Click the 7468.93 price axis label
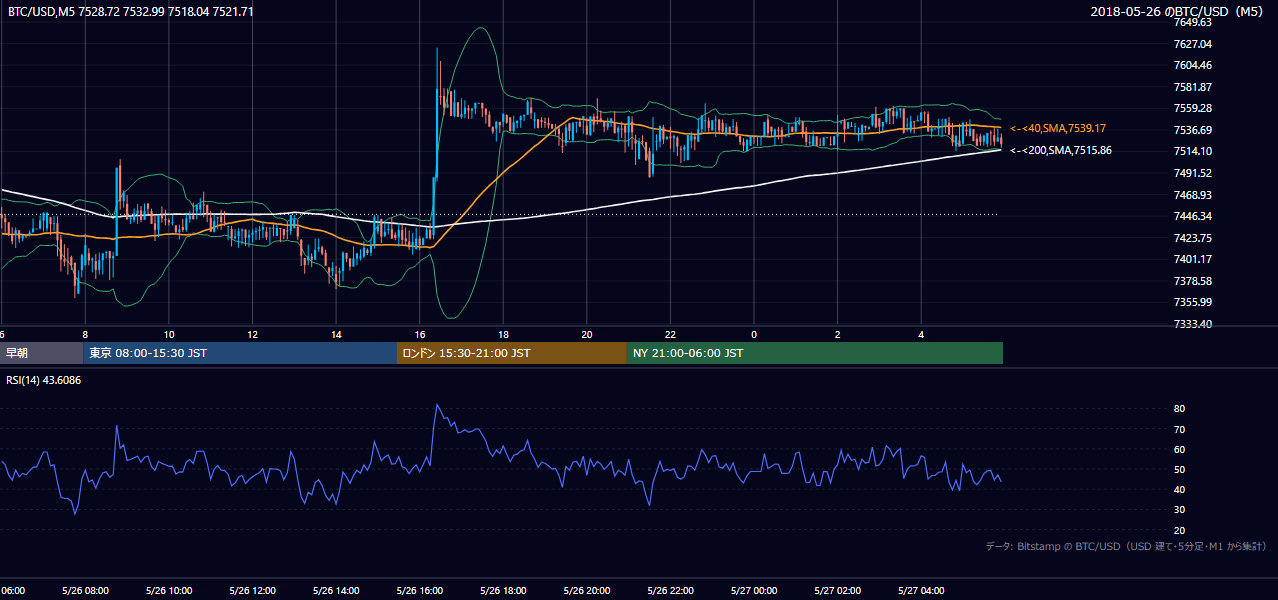 click(x=1193, y=195)
